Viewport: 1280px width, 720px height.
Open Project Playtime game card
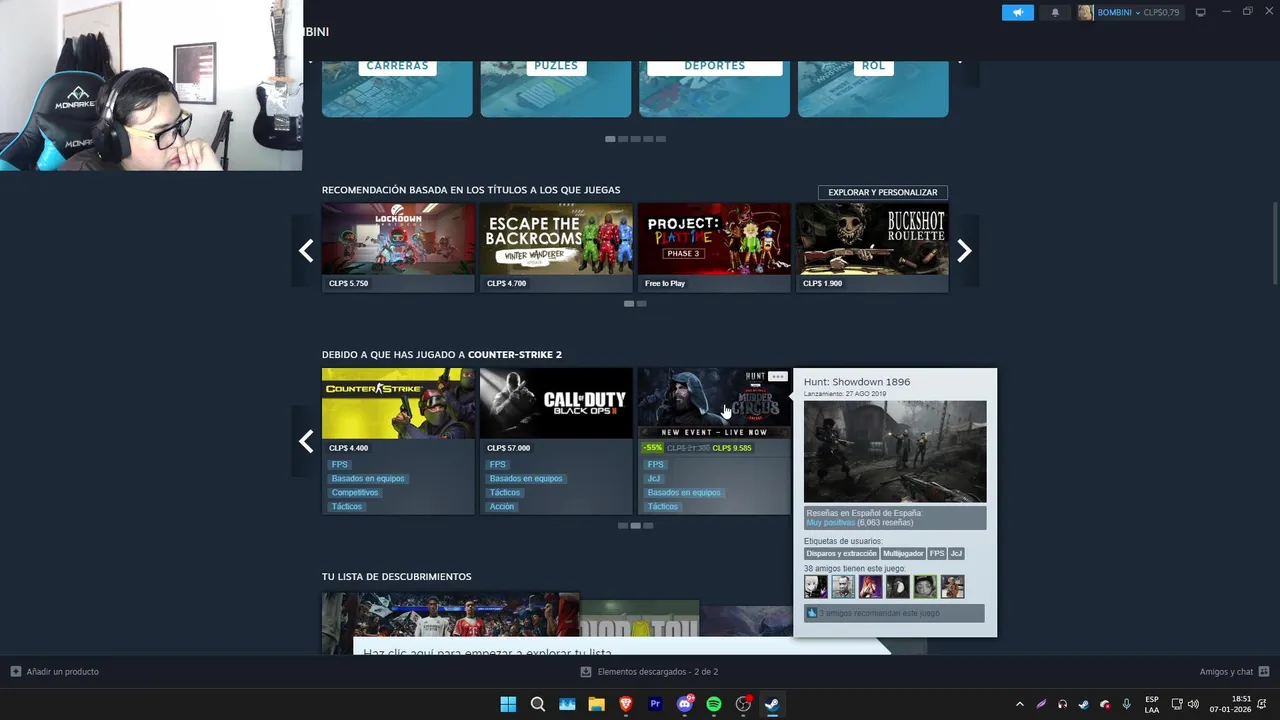click(x=714, y=247)
